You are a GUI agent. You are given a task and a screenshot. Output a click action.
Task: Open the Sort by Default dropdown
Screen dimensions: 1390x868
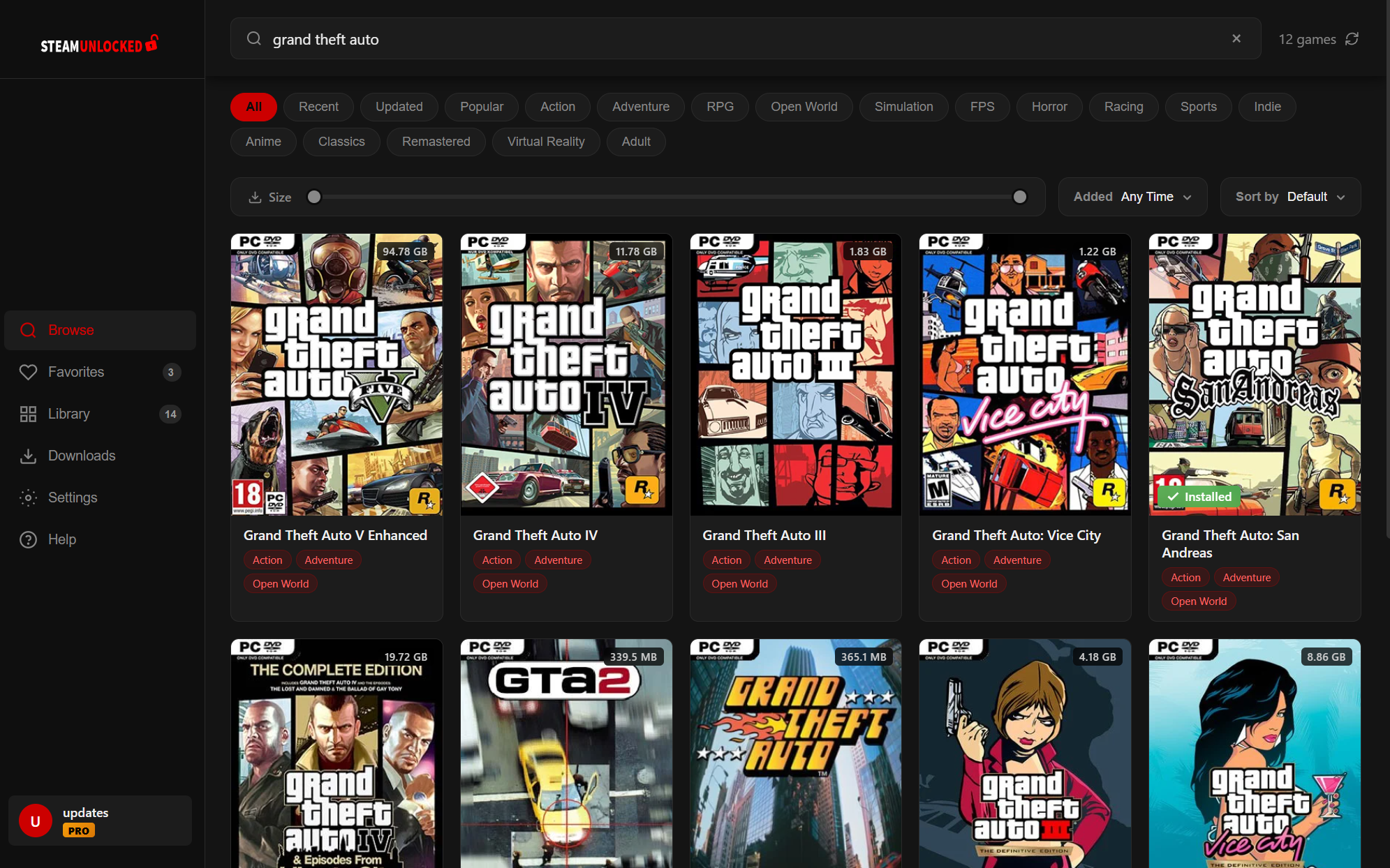(1290, 197)
